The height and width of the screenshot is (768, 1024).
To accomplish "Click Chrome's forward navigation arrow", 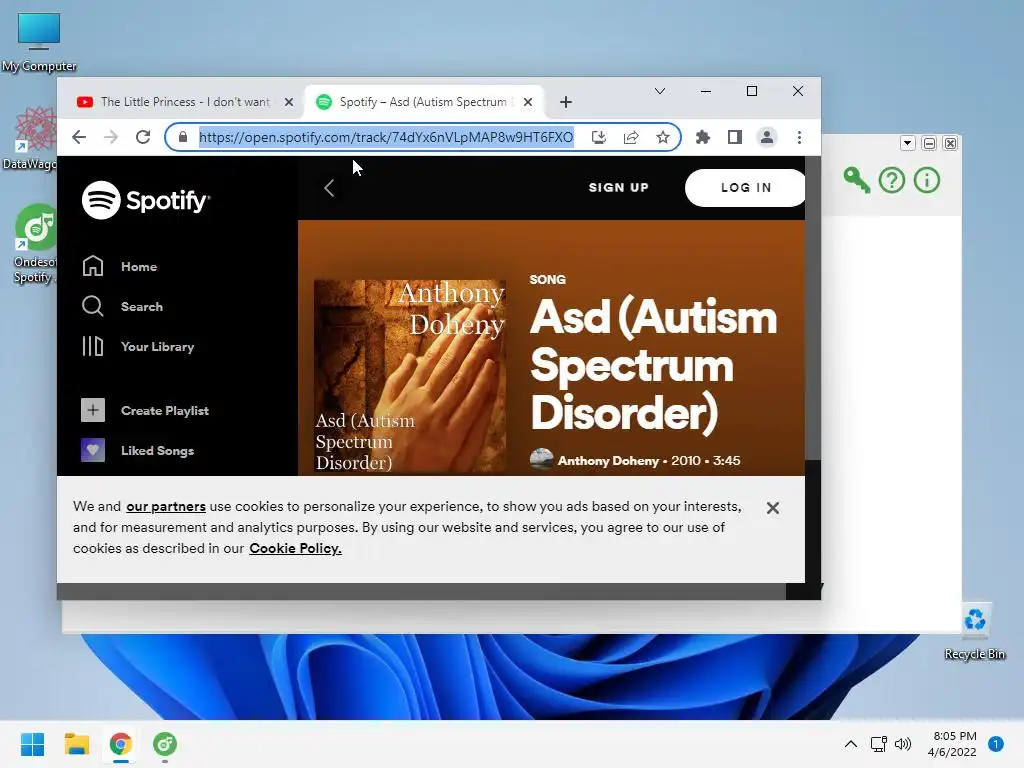I will [x=111, y=137].
